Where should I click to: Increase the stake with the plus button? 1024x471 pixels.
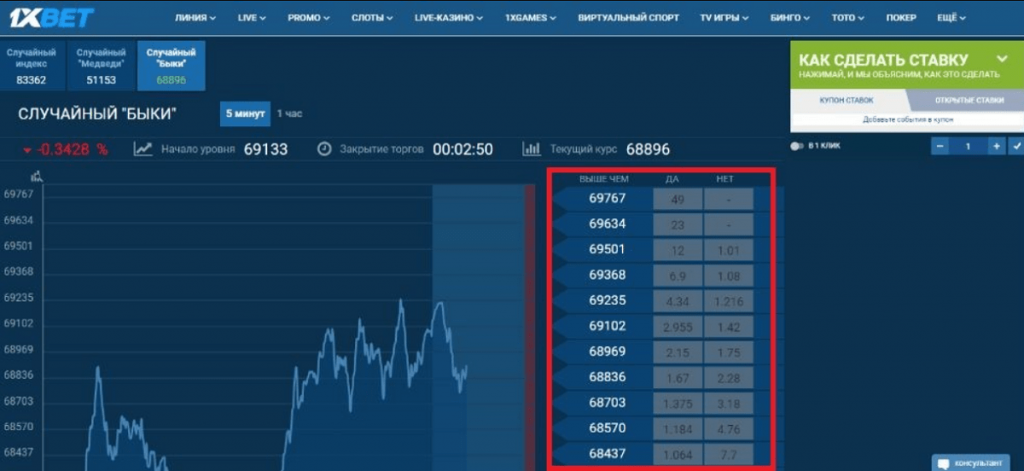(x=995, y=146)
